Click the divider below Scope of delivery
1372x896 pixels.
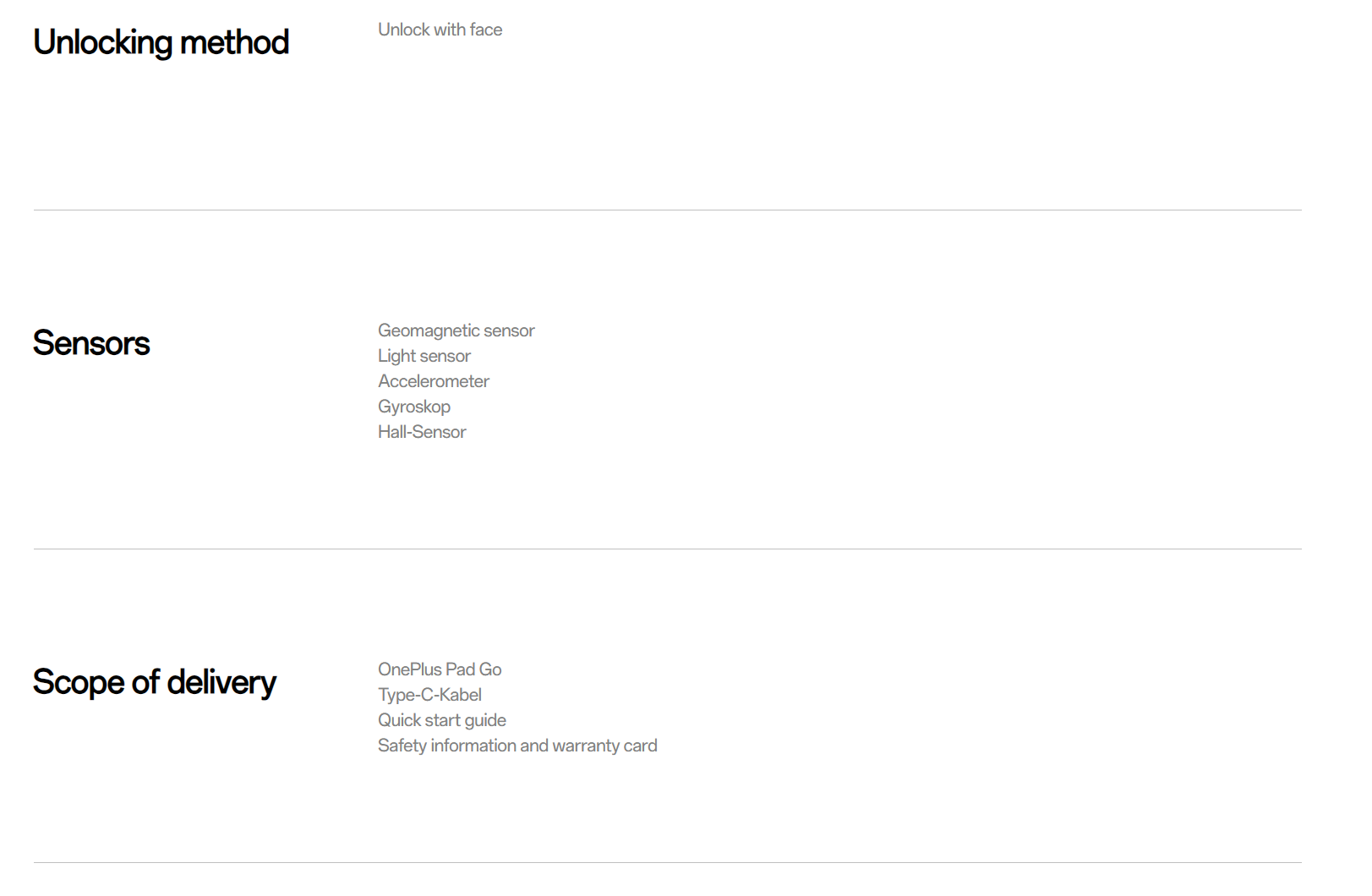point(667,862)
